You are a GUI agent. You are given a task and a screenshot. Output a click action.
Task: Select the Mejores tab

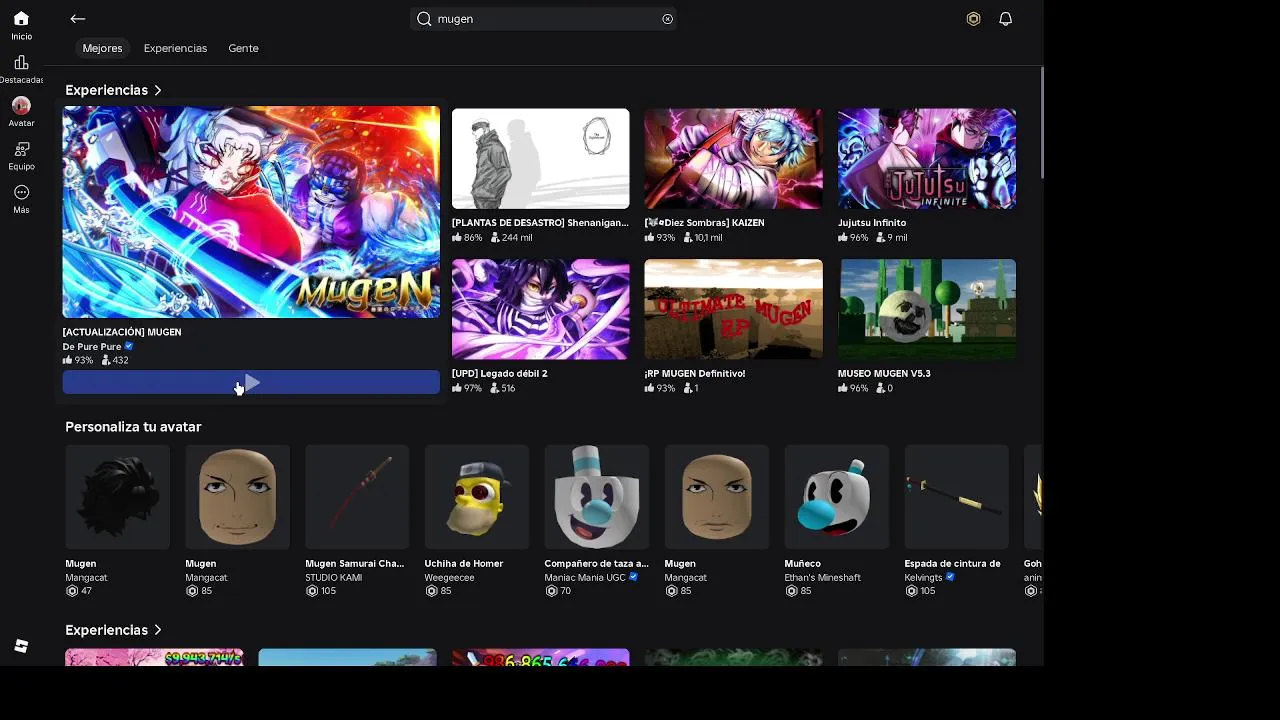tap(102, 48)
